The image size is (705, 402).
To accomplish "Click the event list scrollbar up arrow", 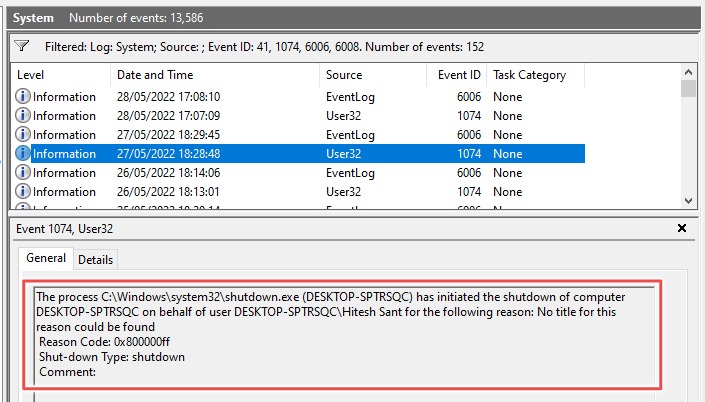I will 688,73.
